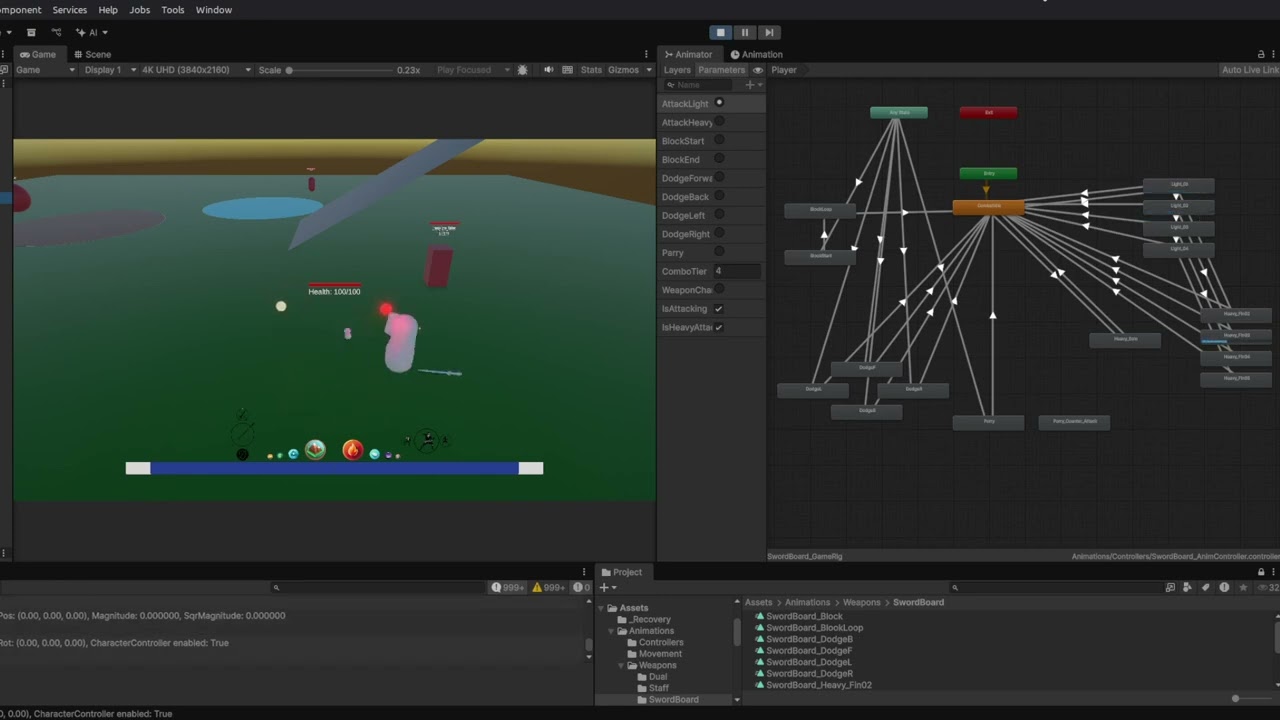Switch to the Animation tab

pos(756,54)
